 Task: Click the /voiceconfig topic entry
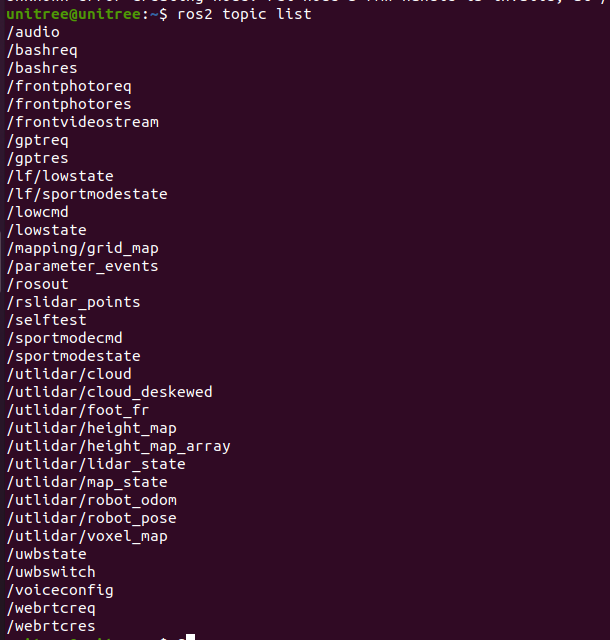[60, 591]
